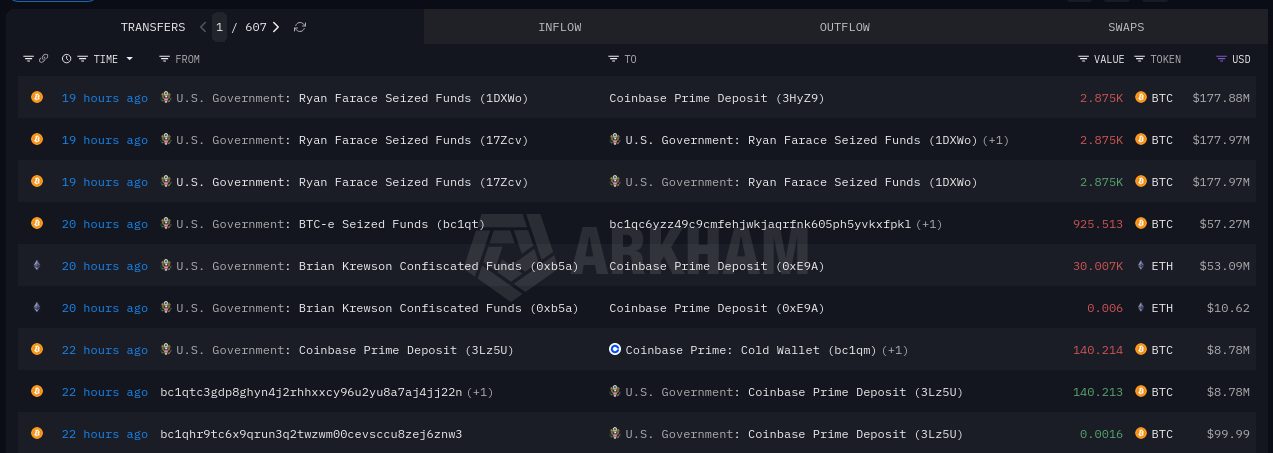Click the $57.27M USD amount

tap(1225, 224)
